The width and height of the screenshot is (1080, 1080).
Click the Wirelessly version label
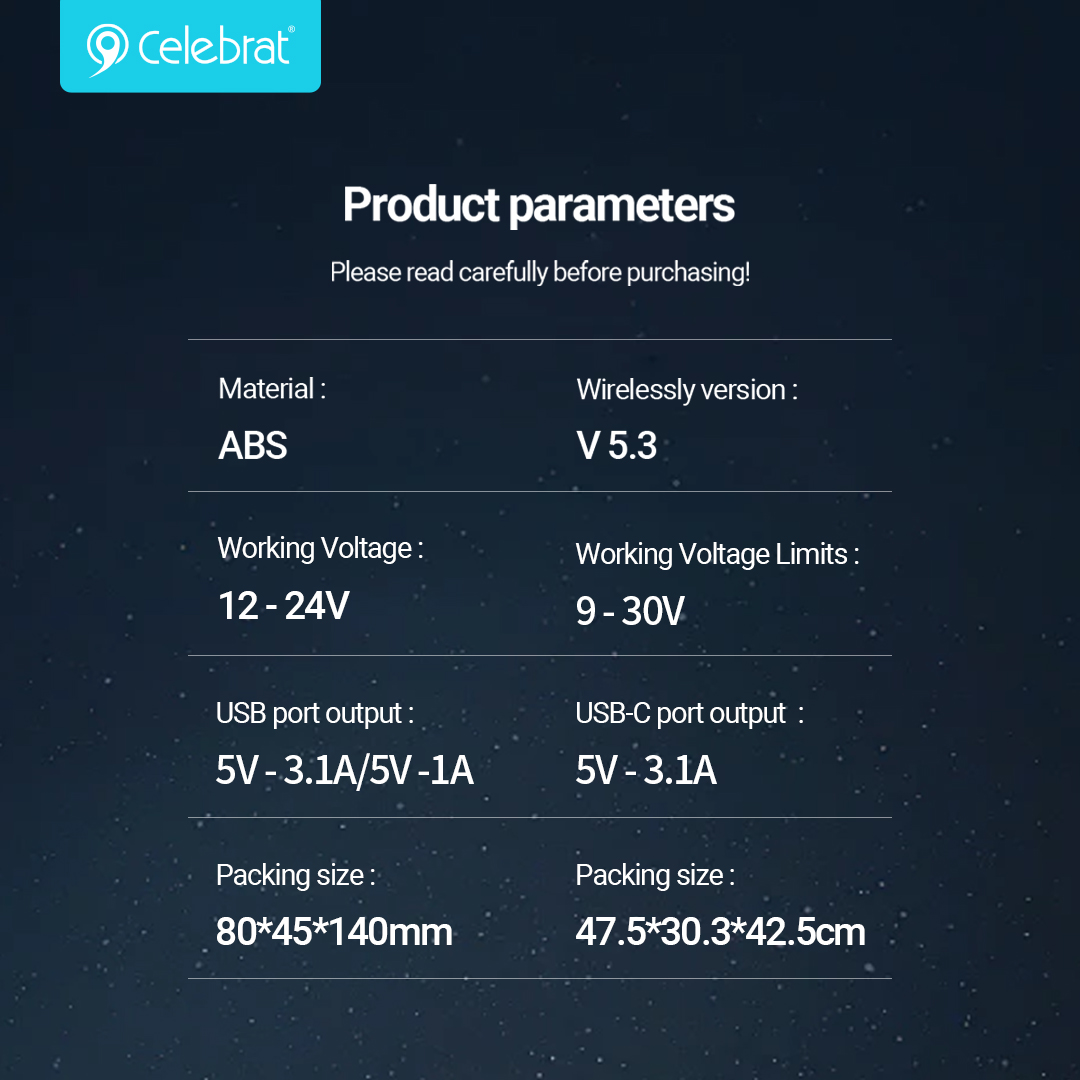click(687, 391)
